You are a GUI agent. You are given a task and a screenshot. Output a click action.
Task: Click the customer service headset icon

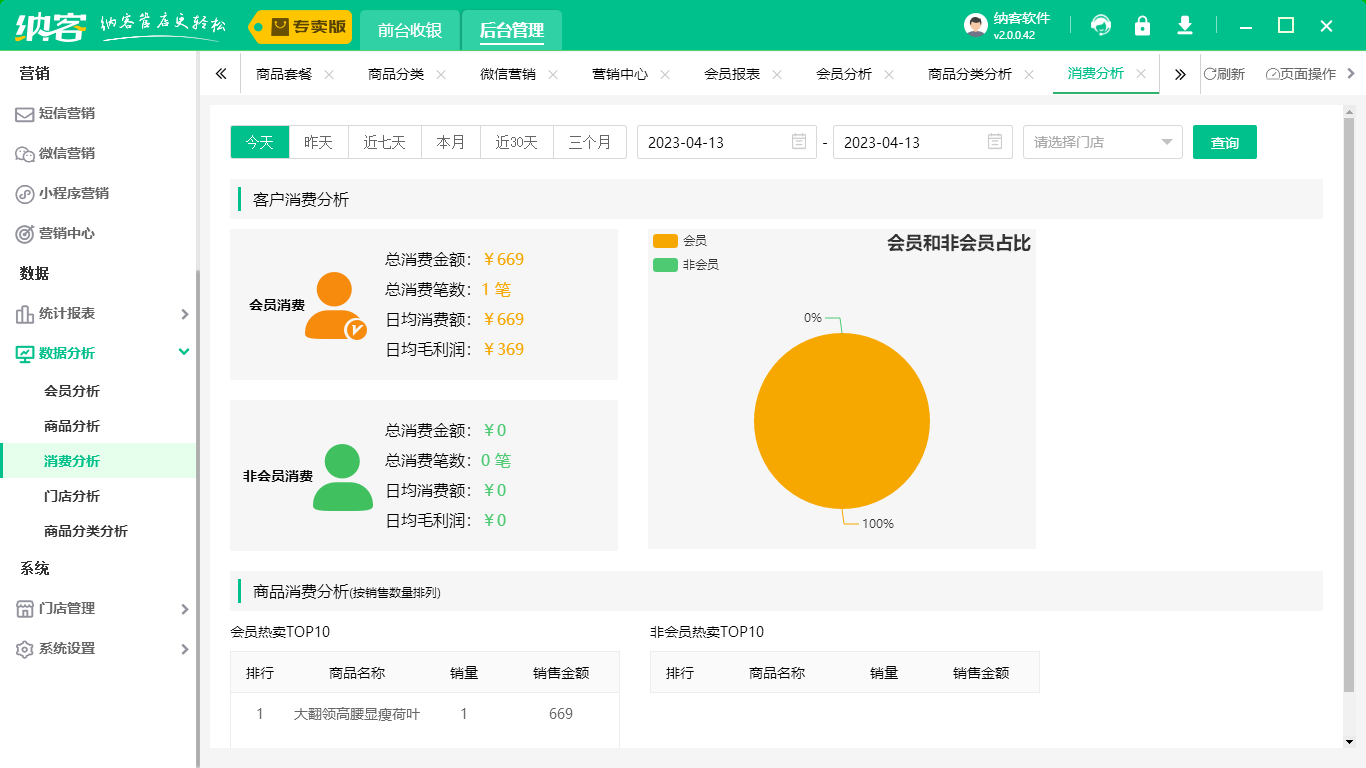[1100, 25]
